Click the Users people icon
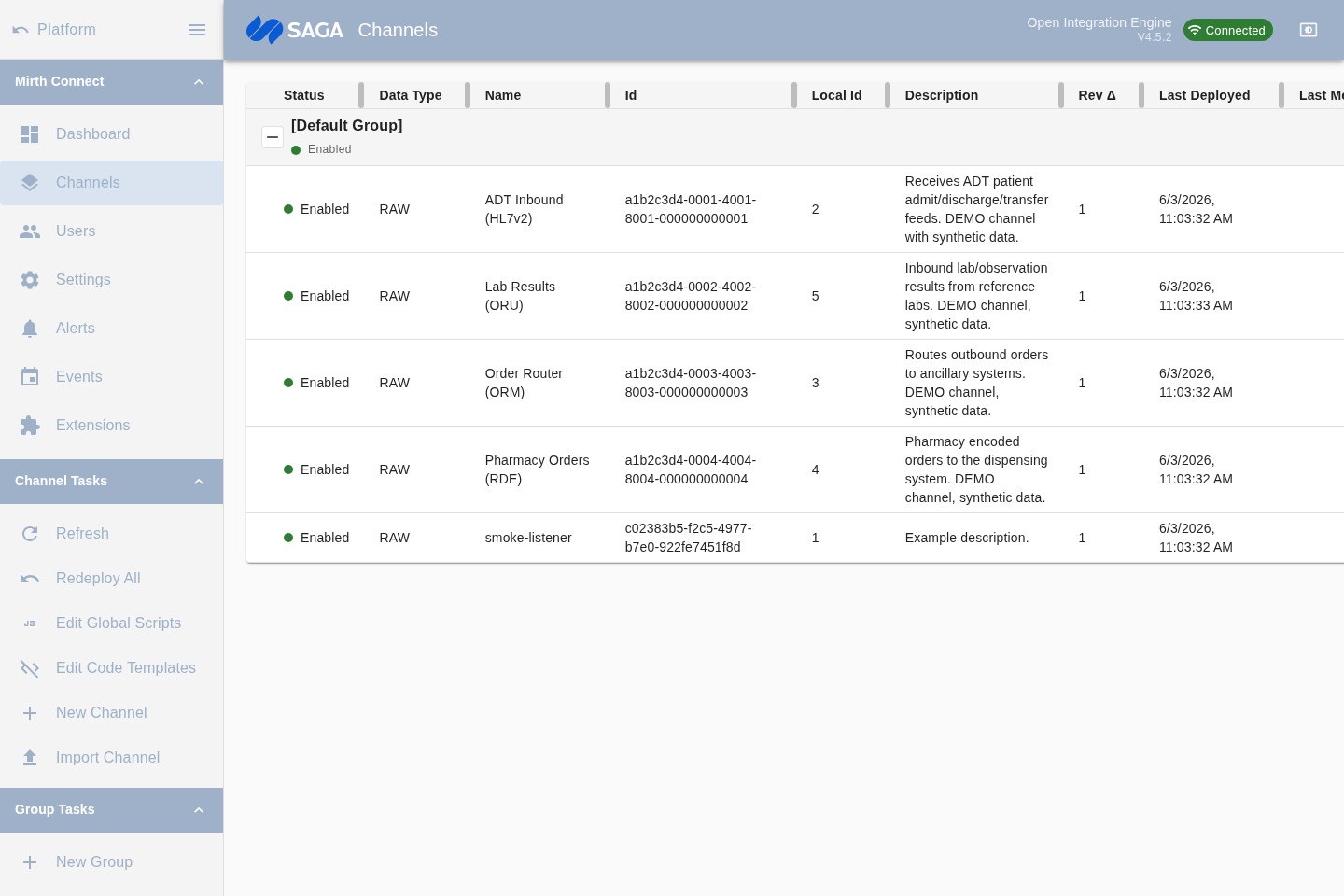 point(30,231)
